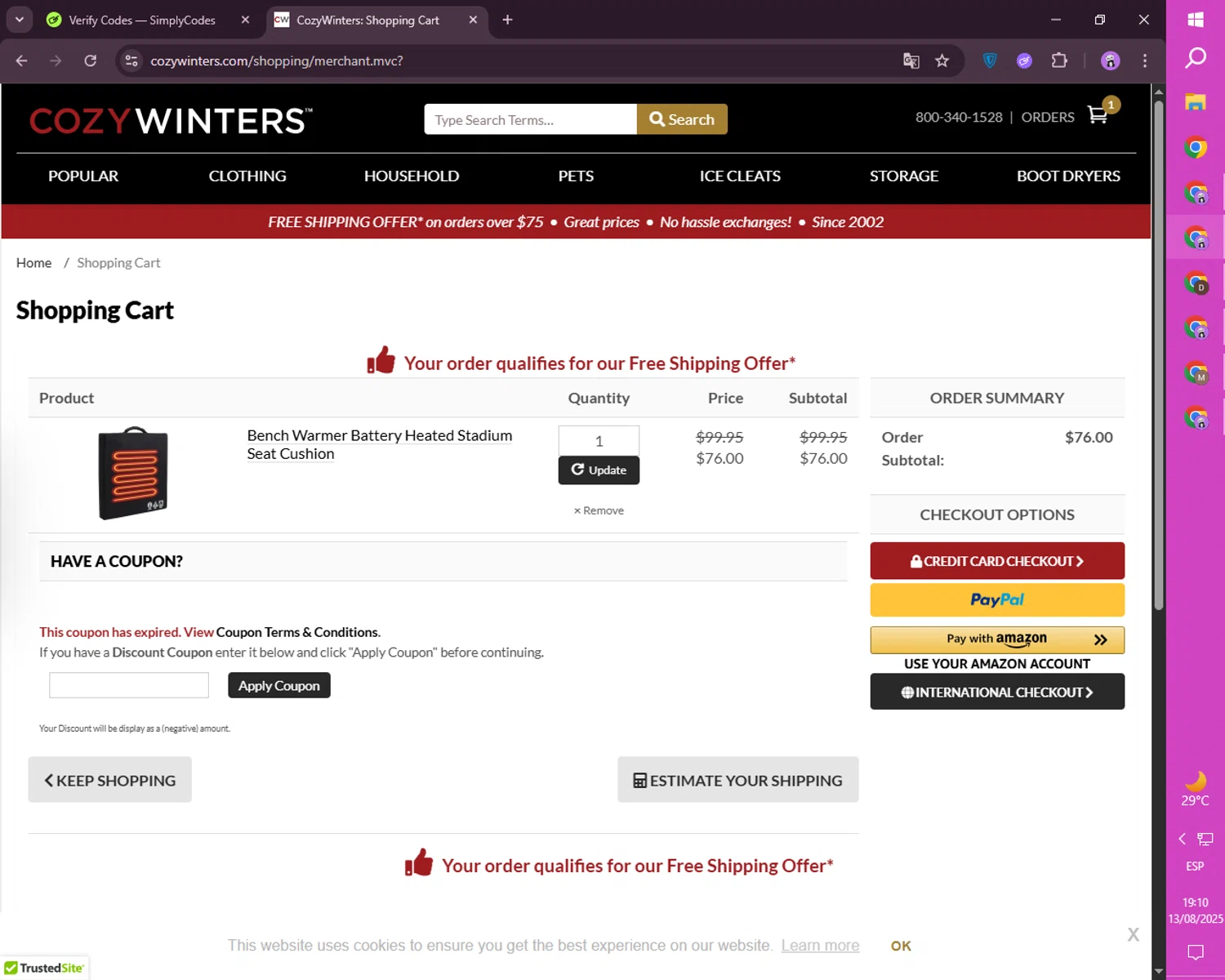This screenshot has width=1225, height=980.
Task: Close the Verify Codes SimplyCodes tab
Action: 245,20
